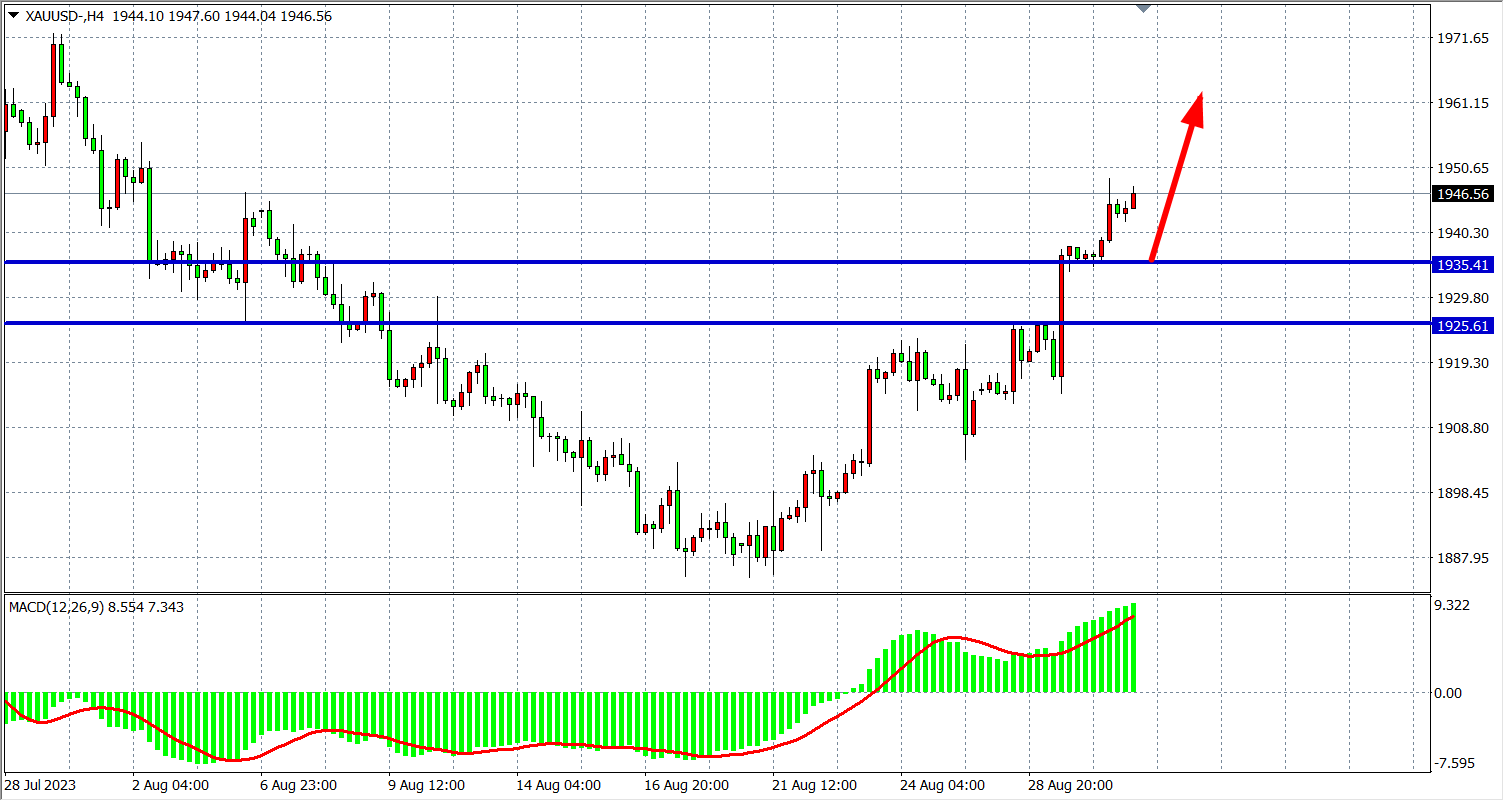Click the 1935.41 price label tag
1504x801 pixels.
pyautogui.click(x=1461, y=265)
